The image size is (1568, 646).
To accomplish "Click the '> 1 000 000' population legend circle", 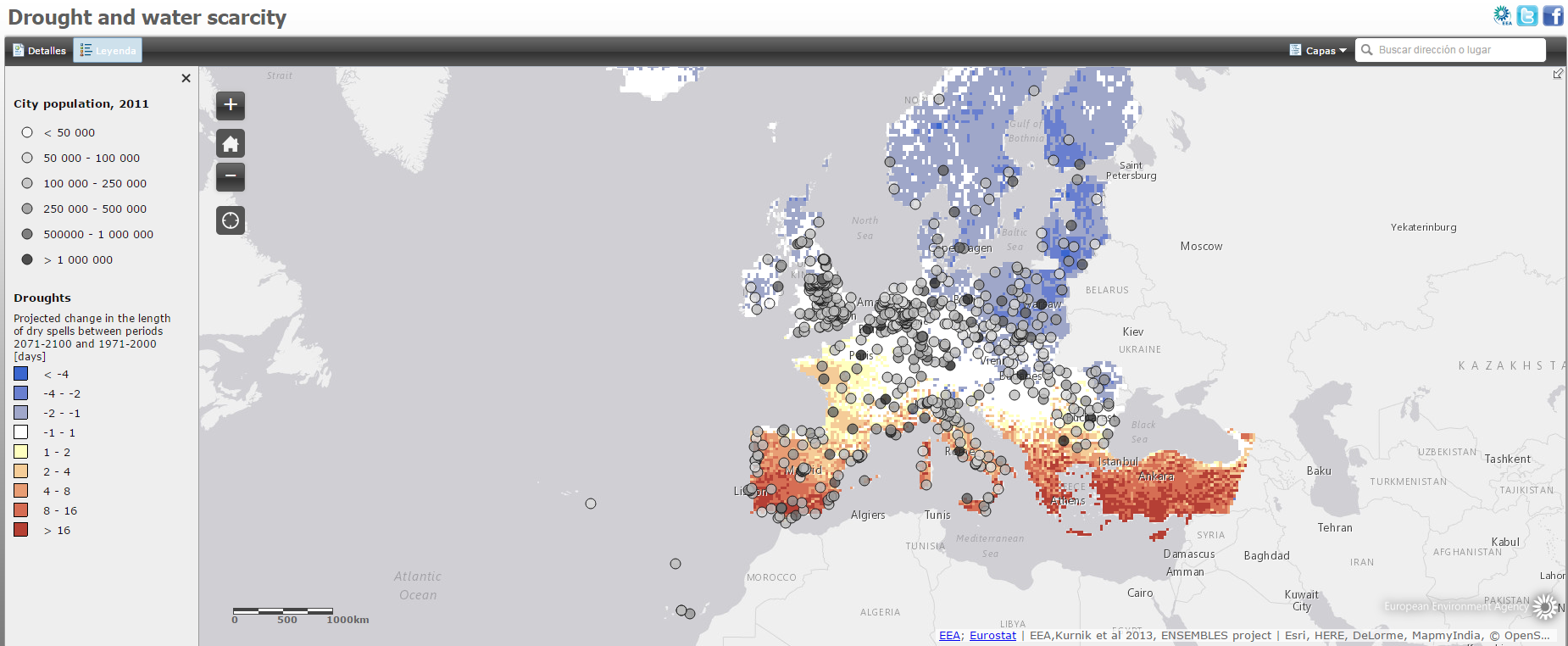I will pos(27,259).
